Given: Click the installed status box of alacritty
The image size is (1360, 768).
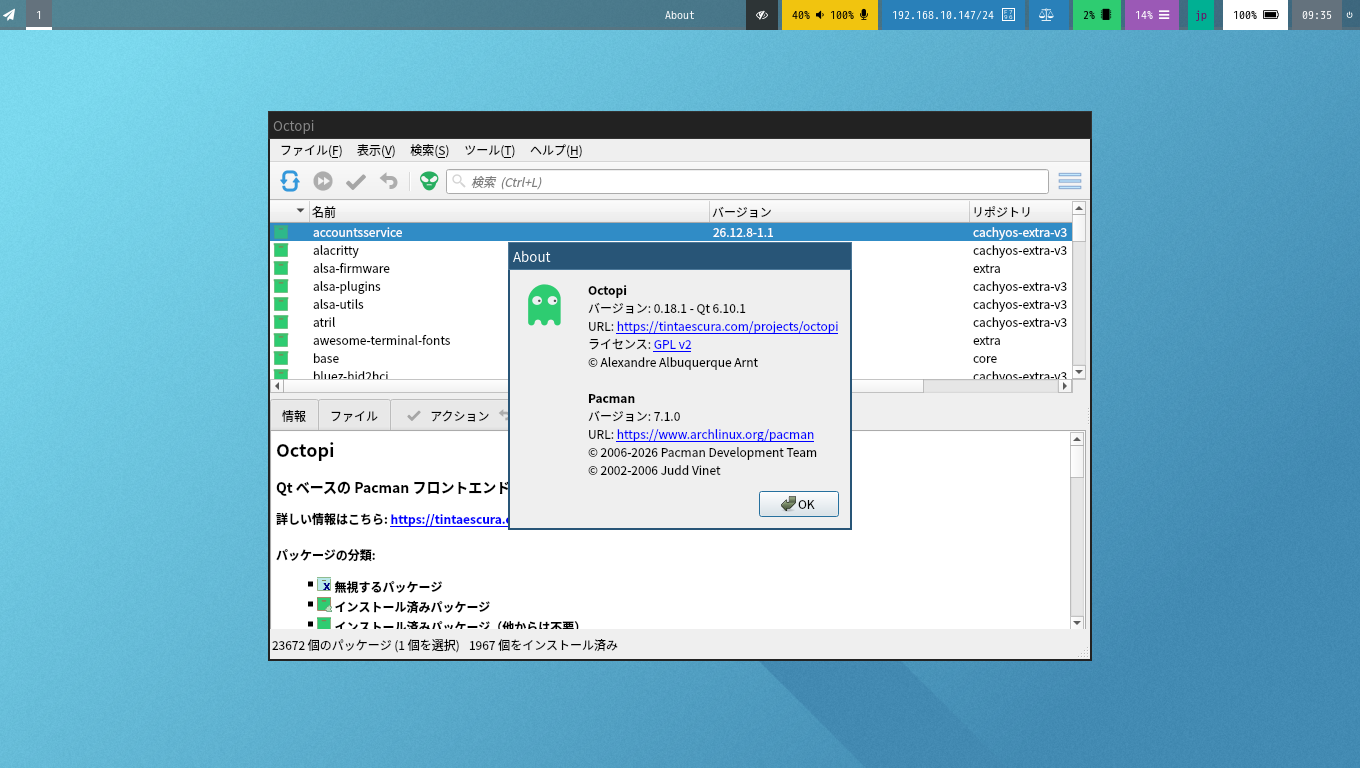Looking at the screenshot, I should [281, 250].
